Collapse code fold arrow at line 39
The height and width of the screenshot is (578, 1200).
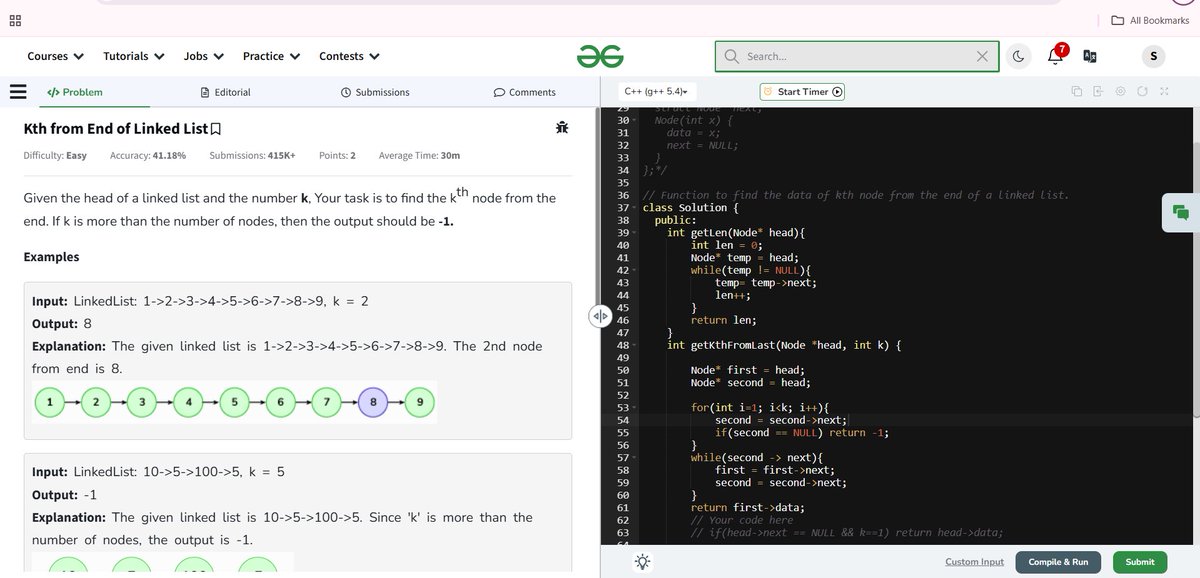(x=634, y=233)
